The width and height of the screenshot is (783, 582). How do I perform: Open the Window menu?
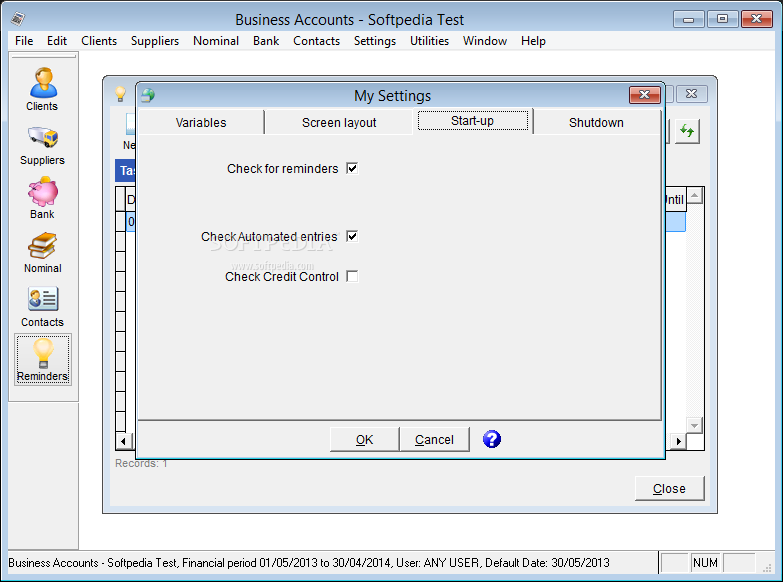click(484, 41)
